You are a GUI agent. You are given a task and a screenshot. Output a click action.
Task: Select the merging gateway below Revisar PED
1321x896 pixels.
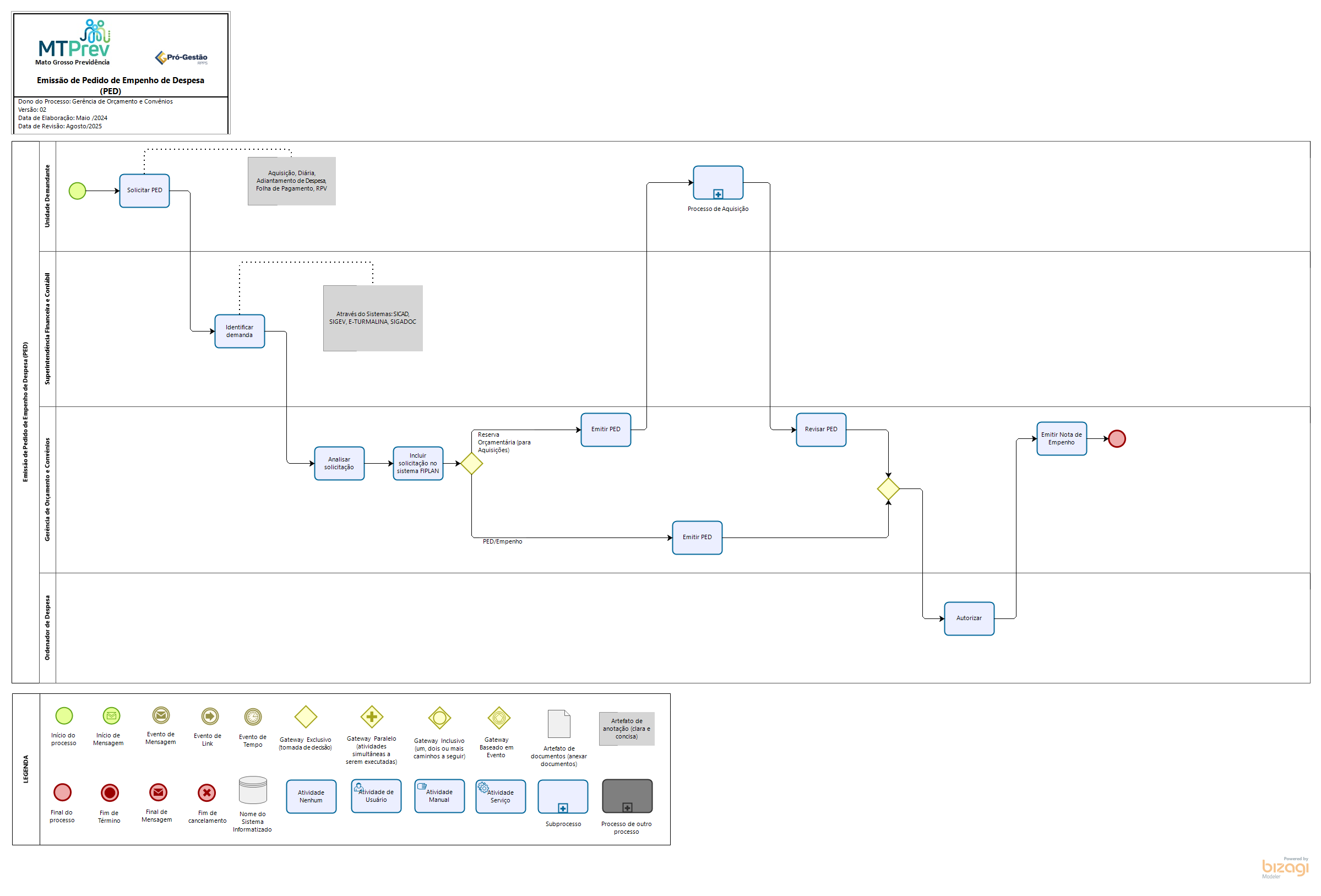(x=888, y=489)
